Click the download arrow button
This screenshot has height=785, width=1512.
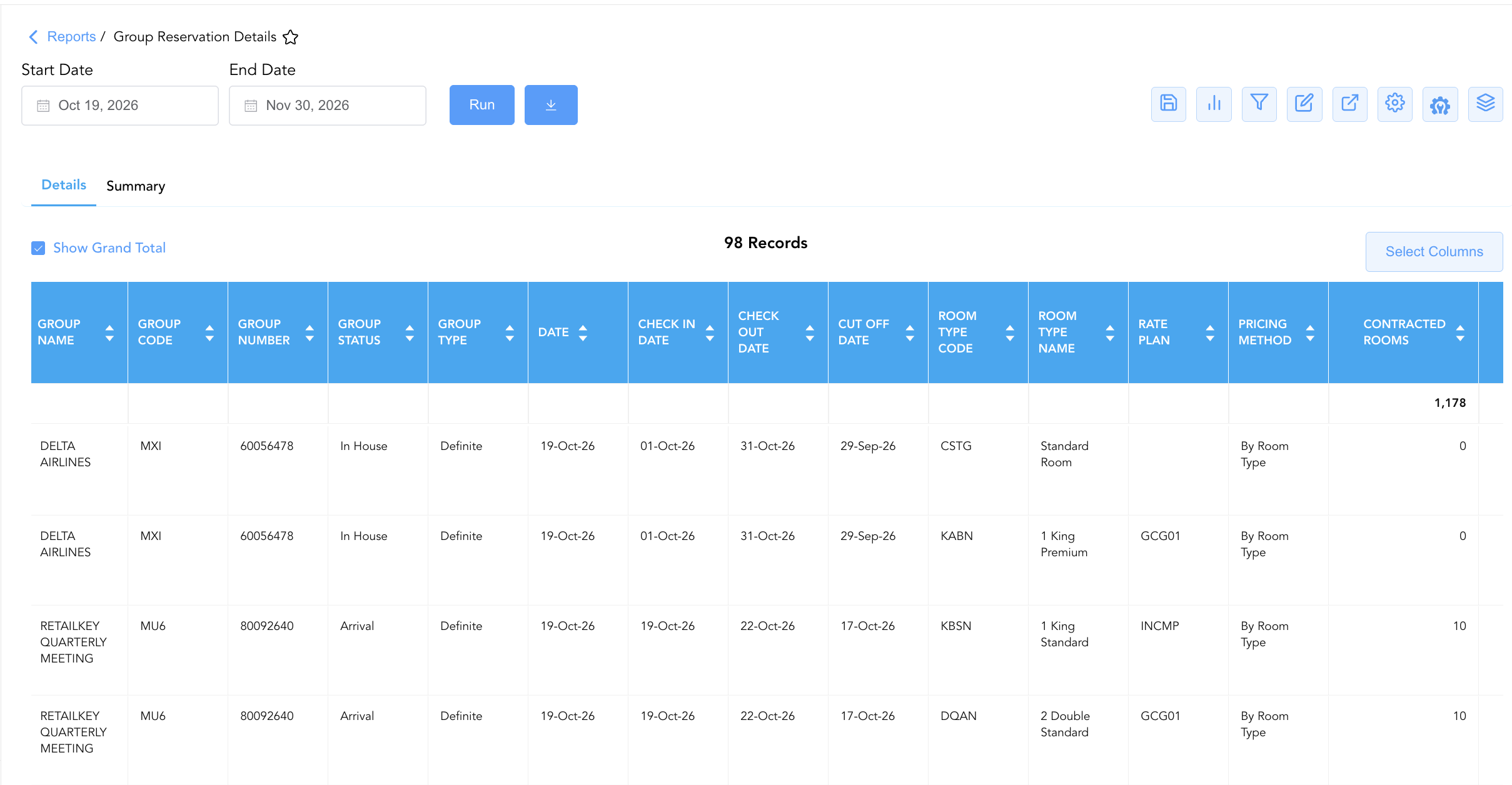551,105
